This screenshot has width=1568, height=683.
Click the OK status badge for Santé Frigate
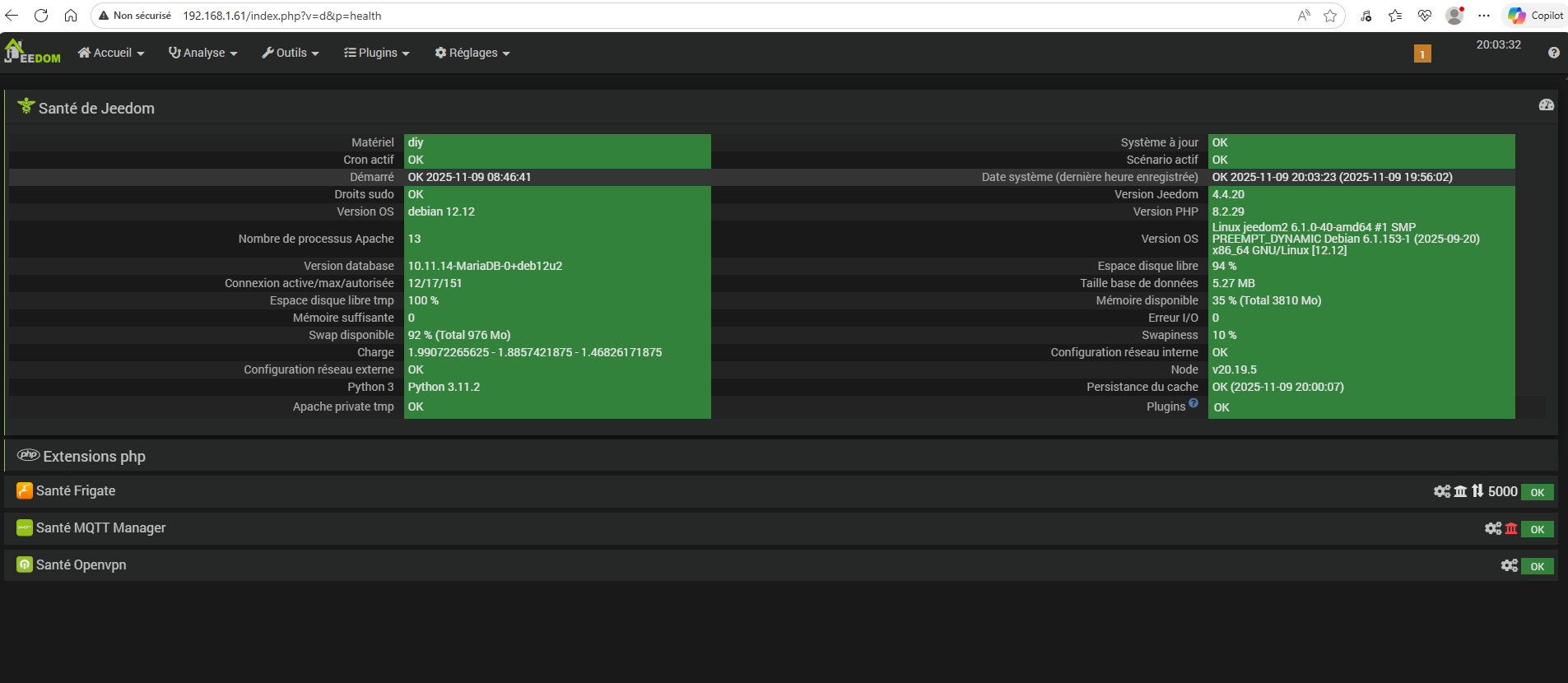pyautogui.click(x=1537, y=492)
